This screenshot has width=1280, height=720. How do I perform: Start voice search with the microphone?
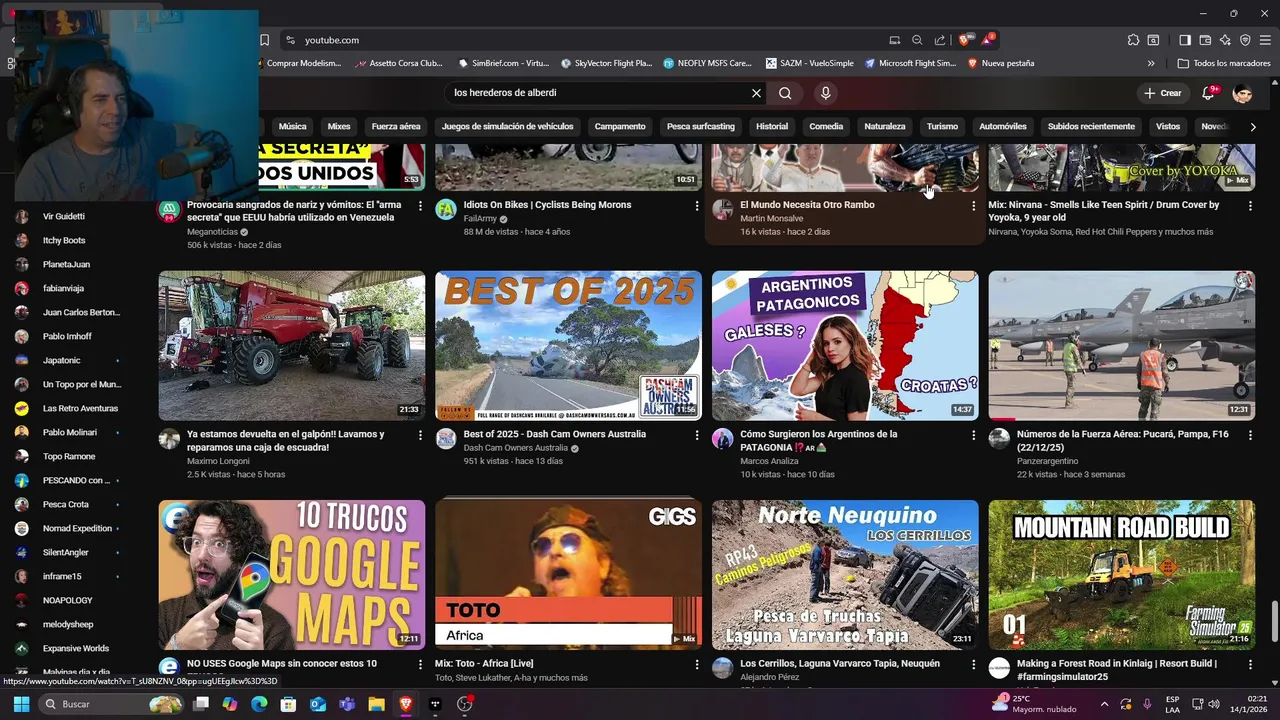coord(825,93)
